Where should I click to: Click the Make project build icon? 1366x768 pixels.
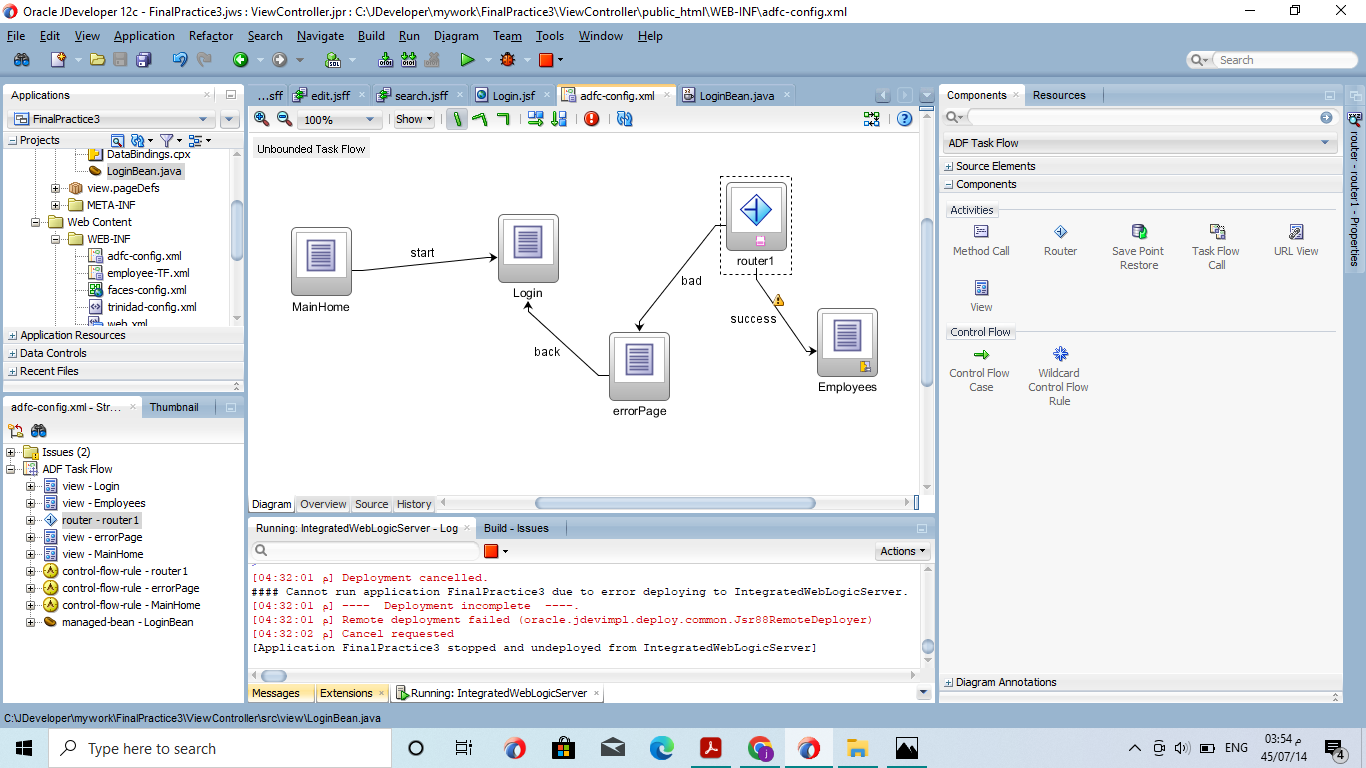pyautogui.click(x=386, y=60)
